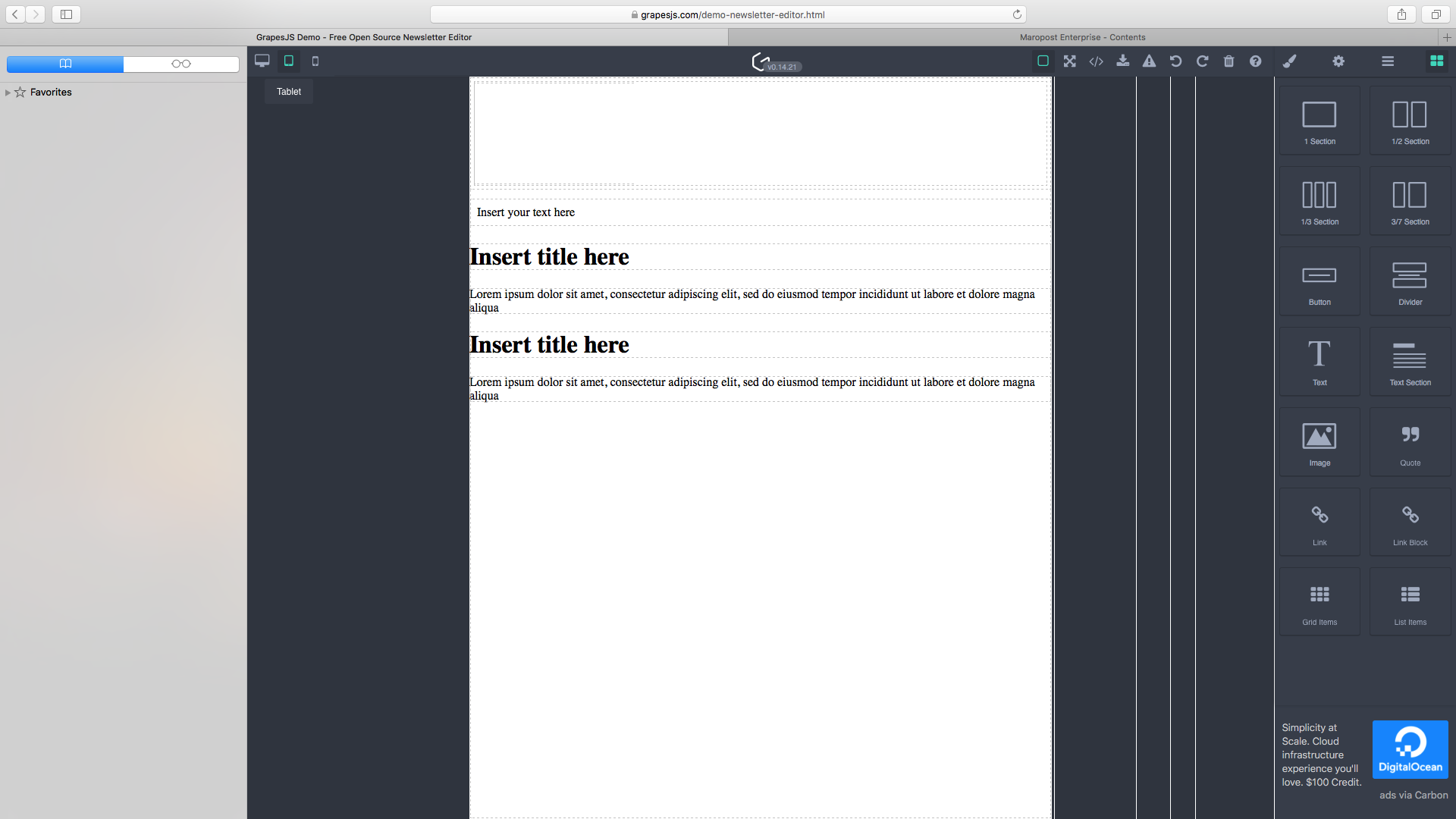The width and height of the screenshot is (1456, 819).
Task: Open the Style Manager brush panel
Action: [x=1289, y=61]
